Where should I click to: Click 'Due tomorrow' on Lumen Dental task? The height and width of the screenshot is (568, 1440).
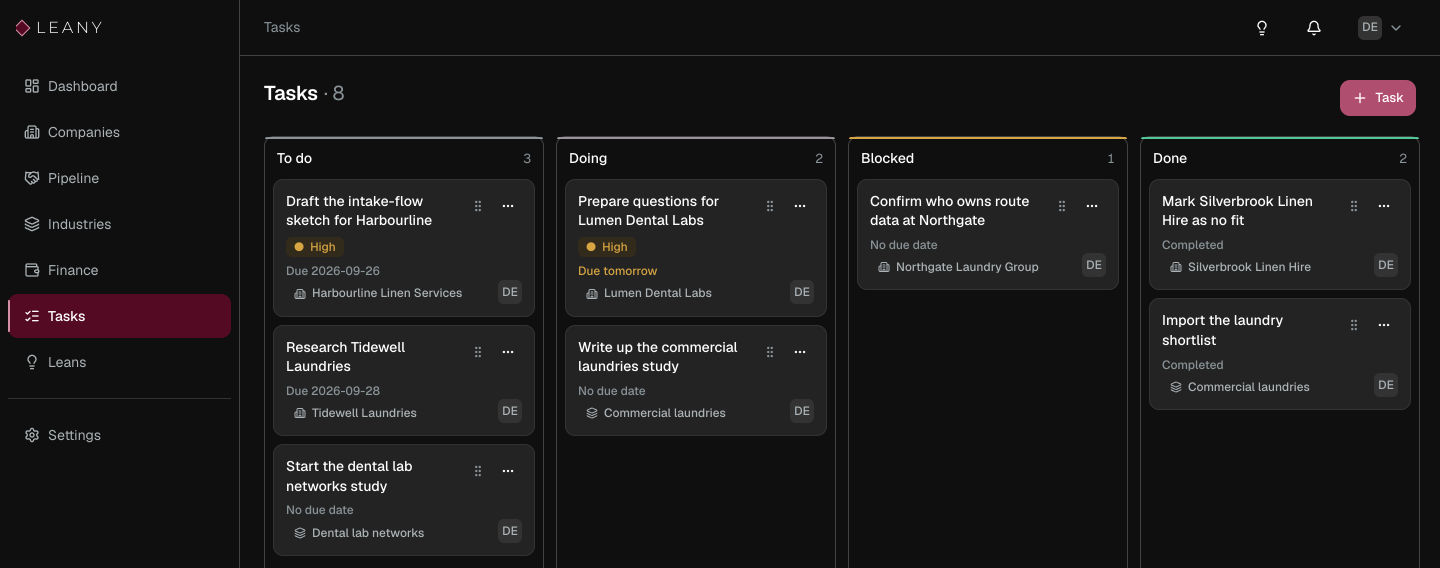(618, 271)
